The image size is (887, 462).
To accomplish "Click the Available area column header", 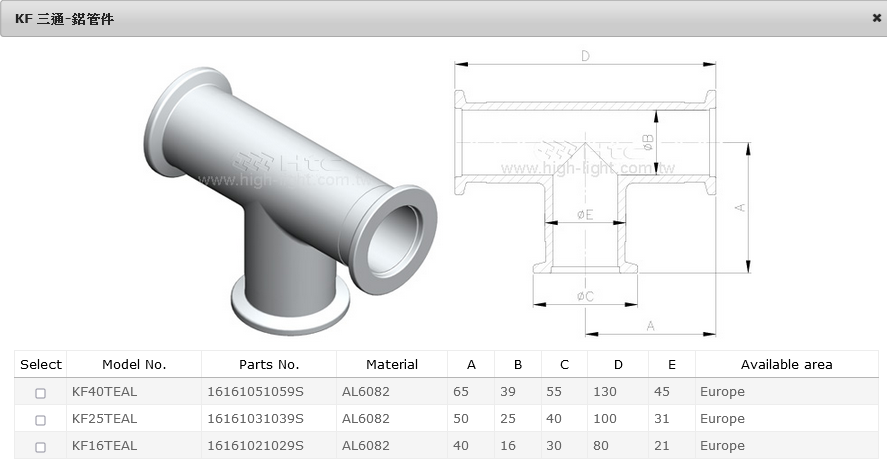I will point(786,364).
